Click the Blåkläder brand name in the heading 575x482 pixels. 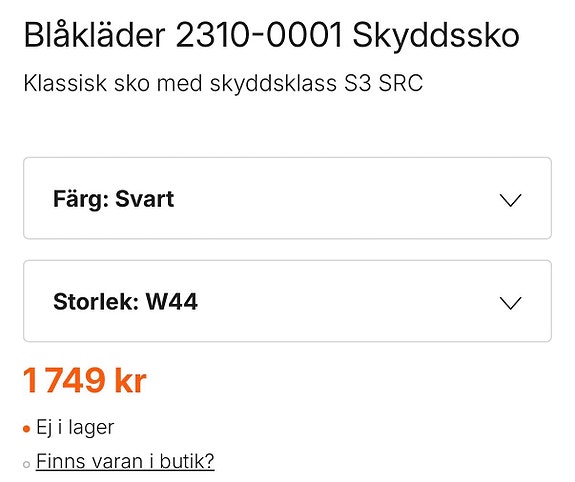[x=95, y=35]
